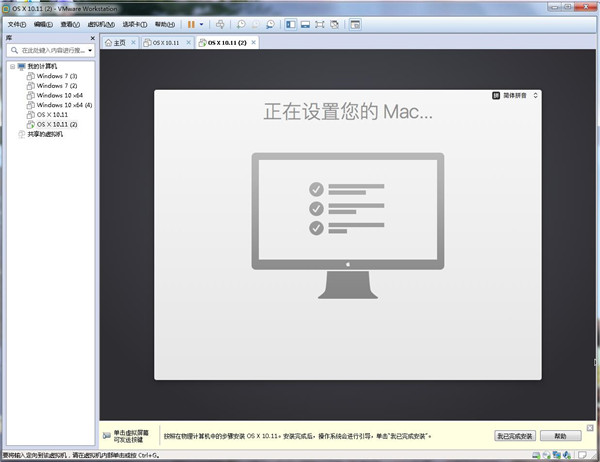
Task: Click the 拼 input source icon
Action: point(496,95)
